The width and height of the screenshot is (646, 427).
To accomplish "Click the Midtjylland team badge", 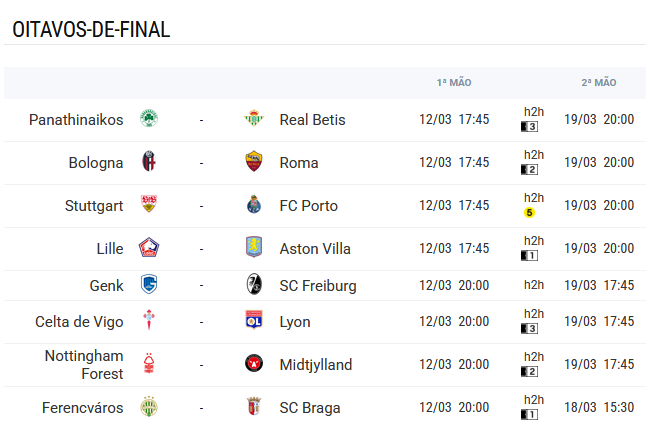I will pyautogui.click(x=253, y=364).
